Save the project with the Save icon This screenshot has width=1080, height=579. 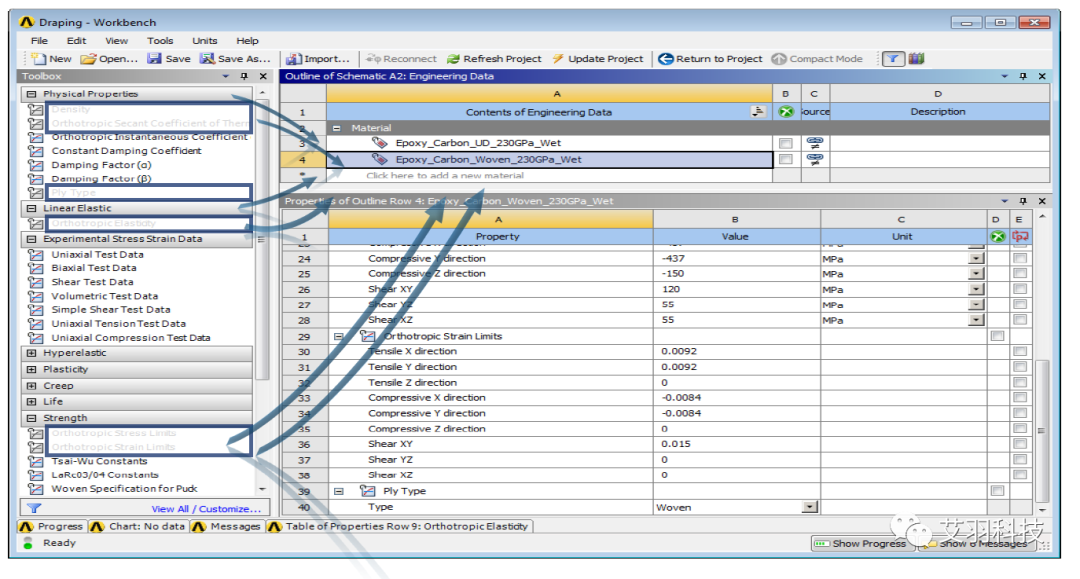coord(154,59)
